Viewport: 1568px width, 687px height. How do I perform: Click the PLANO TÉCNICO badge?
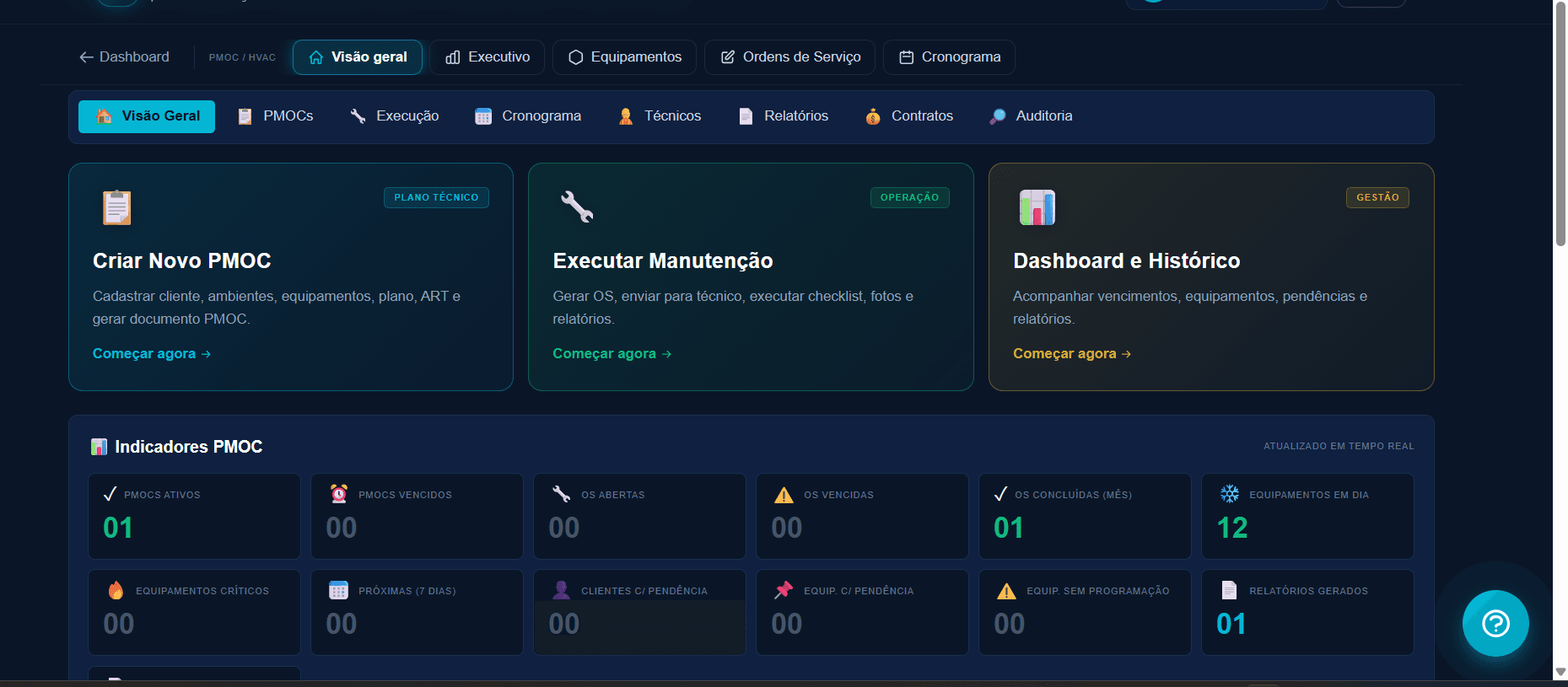pyautogui.click(x=436, y=197)
